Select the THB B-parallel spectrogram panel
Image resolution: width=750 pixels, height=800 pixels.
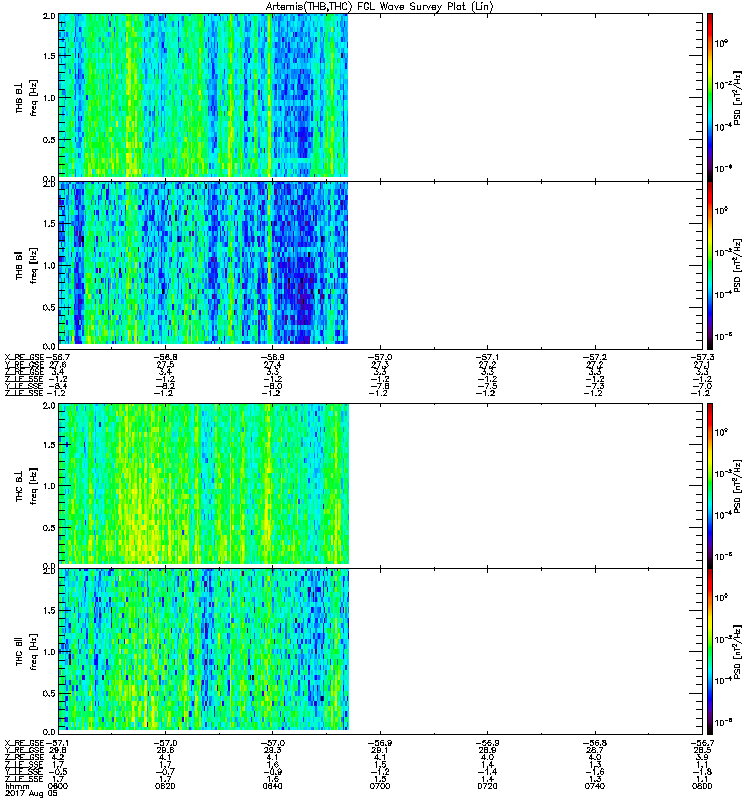tap(381, 265)
